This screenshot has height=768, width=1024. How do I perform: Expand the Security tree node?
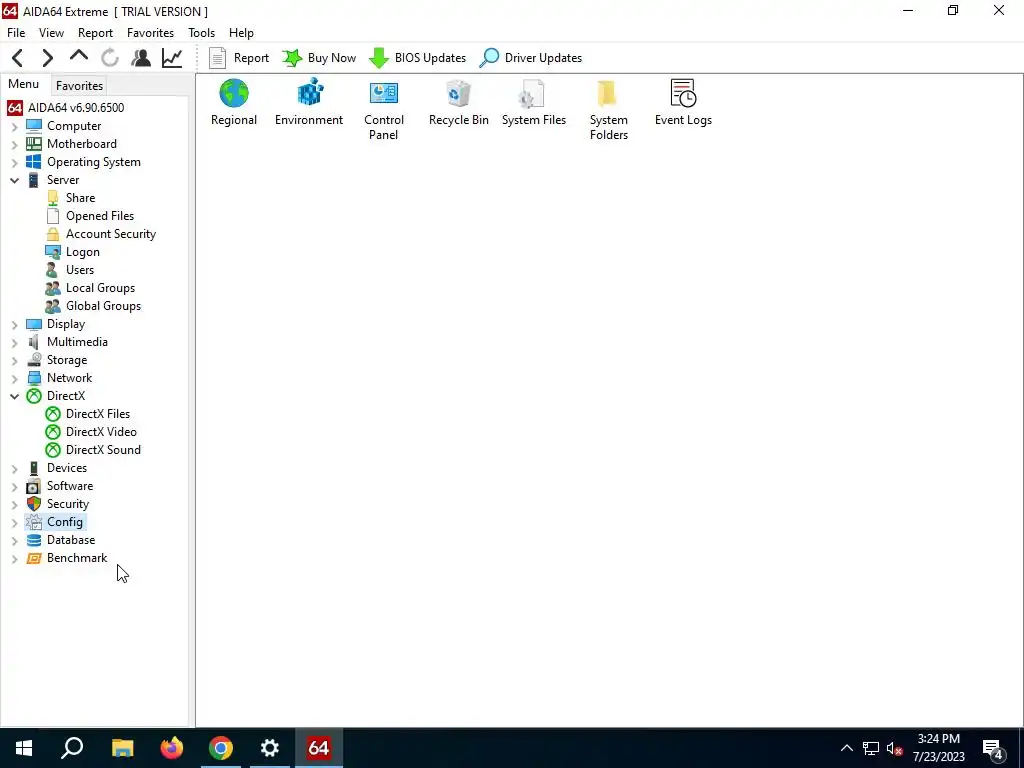pos(14,504)
